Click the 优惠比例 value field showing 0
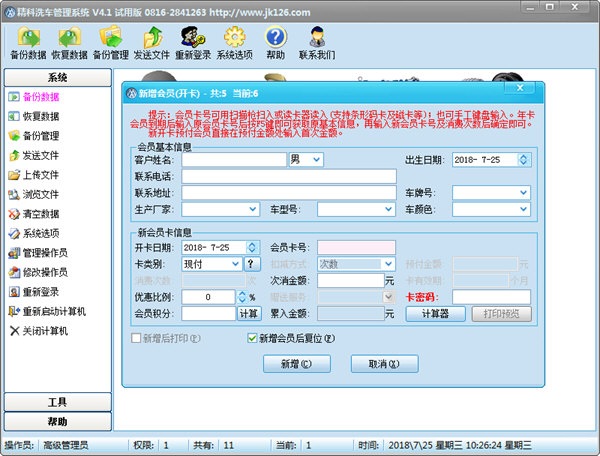Screen dimensions: 600x456 [208, 297]
